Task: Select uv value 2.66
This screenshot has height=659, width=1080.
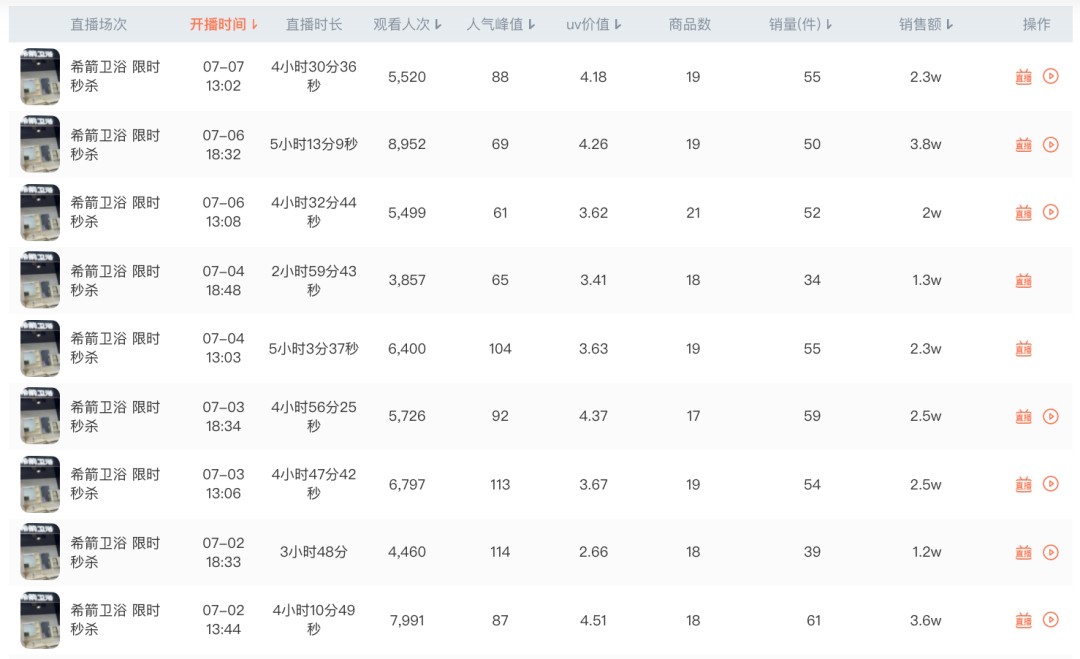Action: click(x=593, y=552)
